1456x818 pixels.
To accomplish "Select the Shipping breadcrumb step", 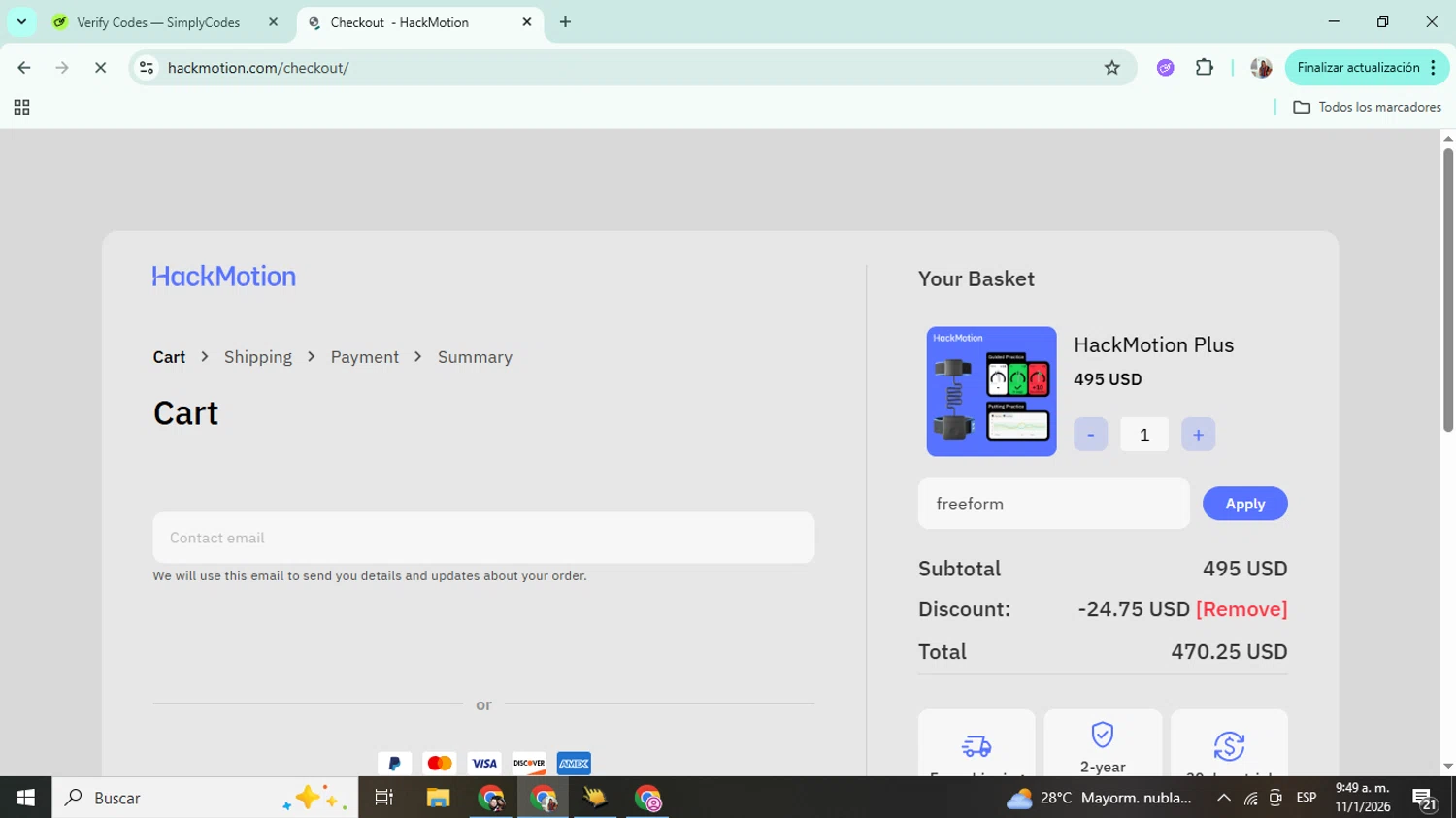I will [258, 357].
